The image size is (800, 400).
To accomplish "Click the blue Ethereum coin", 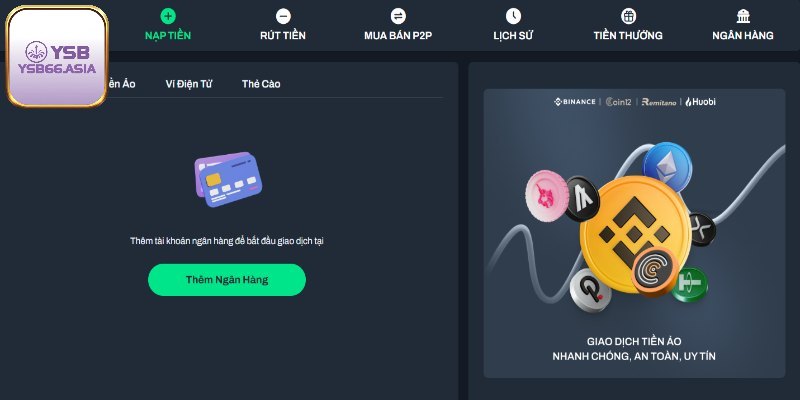I will 667,167.
